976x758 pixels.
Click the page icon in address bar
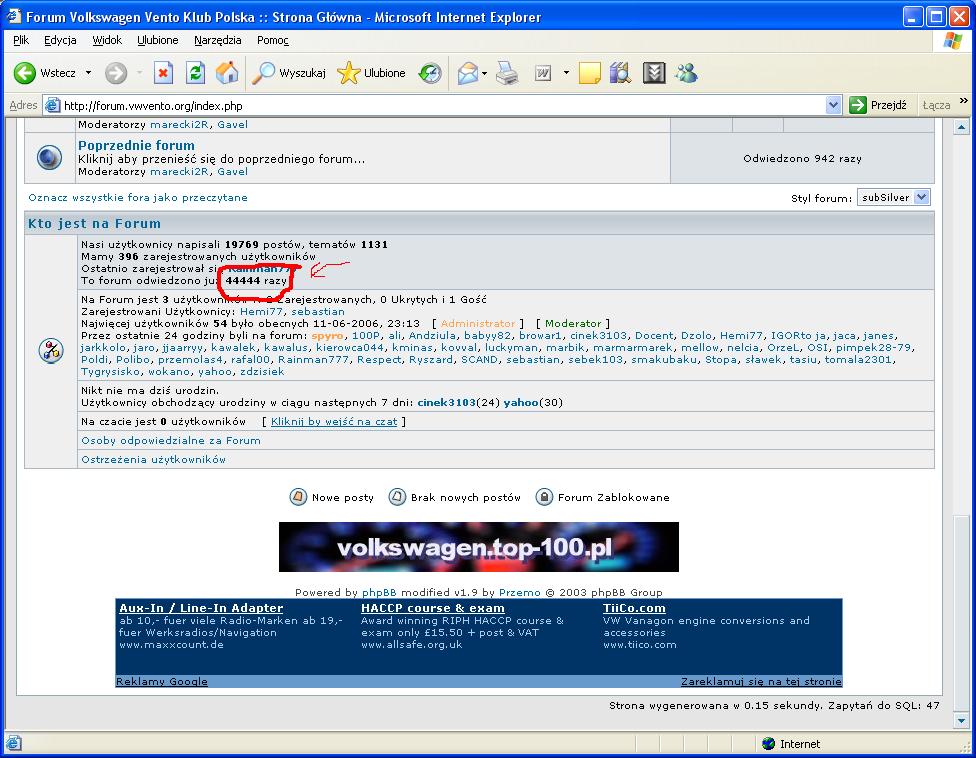[54, 105]
